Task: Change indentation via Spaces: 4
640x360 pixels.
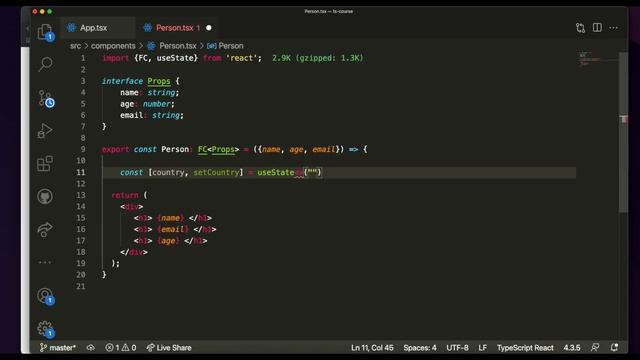Action: pyautogui.click(x=420, y=348)
